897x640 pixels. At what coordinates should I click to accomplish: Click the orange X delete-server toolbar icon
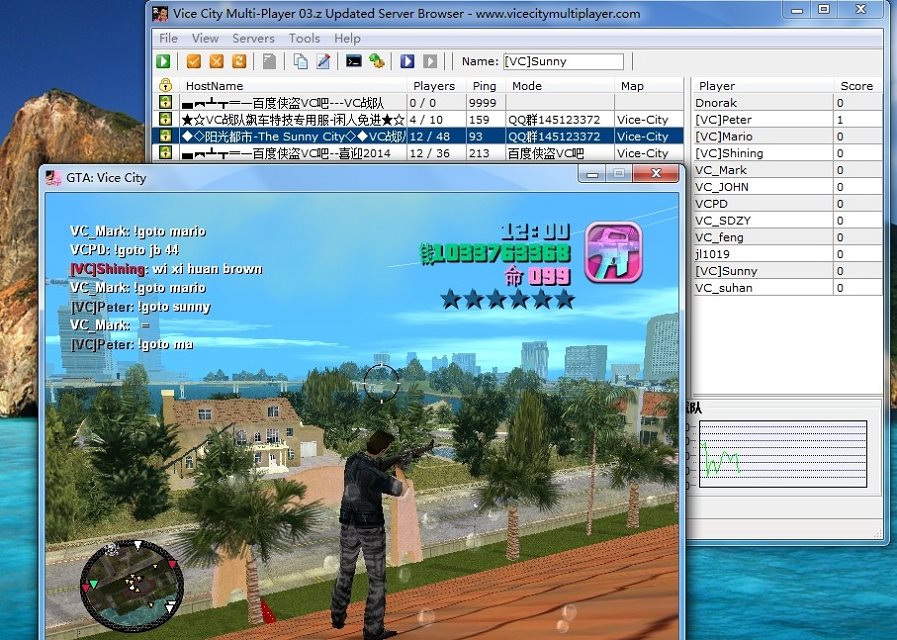[216, 61]
